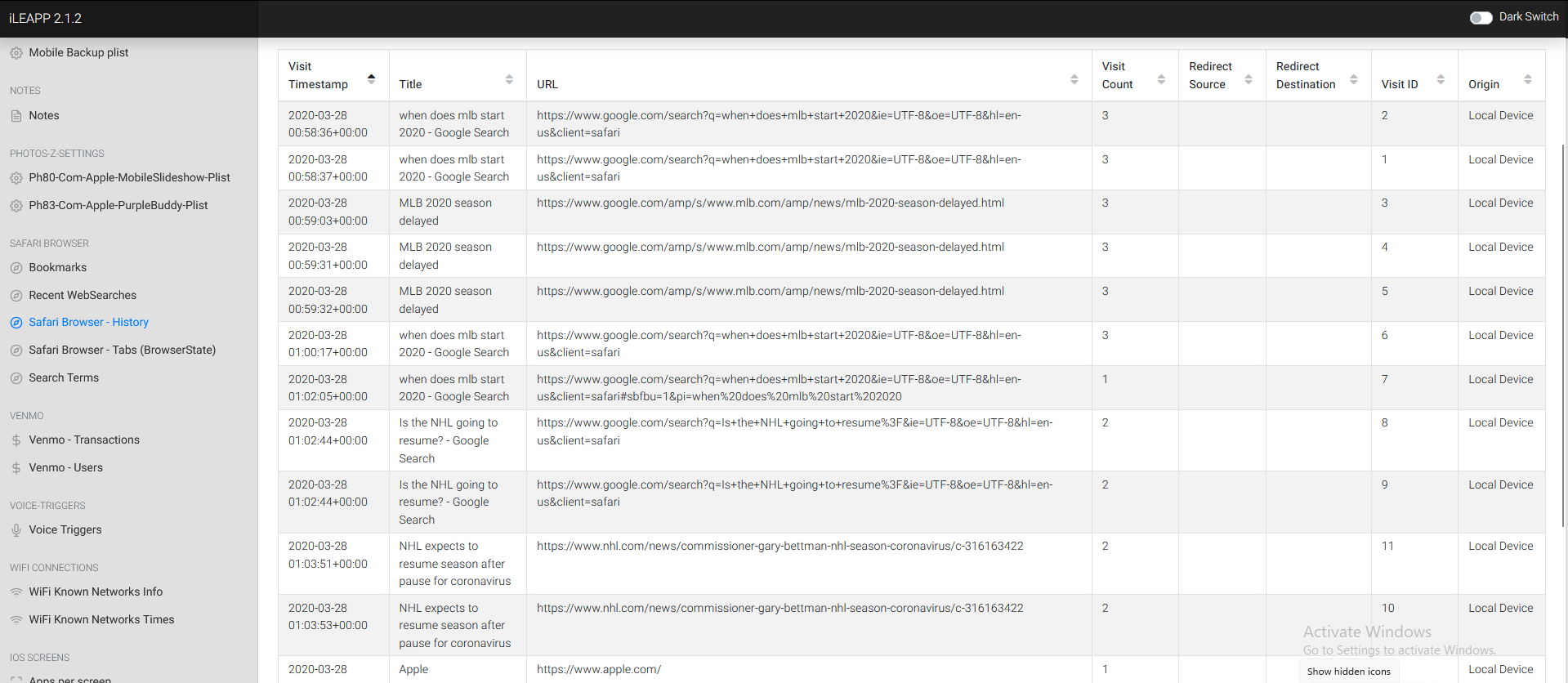This screenshot has width=1568, height=683.
Task: Click gear icon for Ph80-Com-Apple-MobileSlideshow-Plist
Action: [x=16, y=178]
